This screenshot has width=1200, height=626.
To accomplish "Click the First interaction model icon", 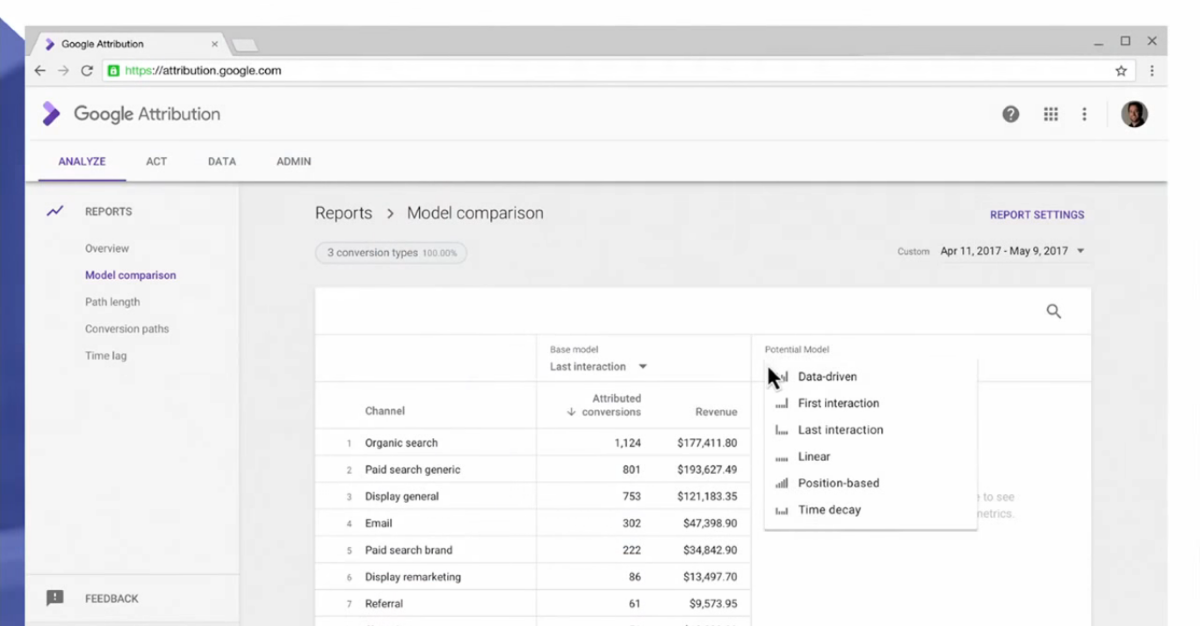I will click(x=782, y=404).
